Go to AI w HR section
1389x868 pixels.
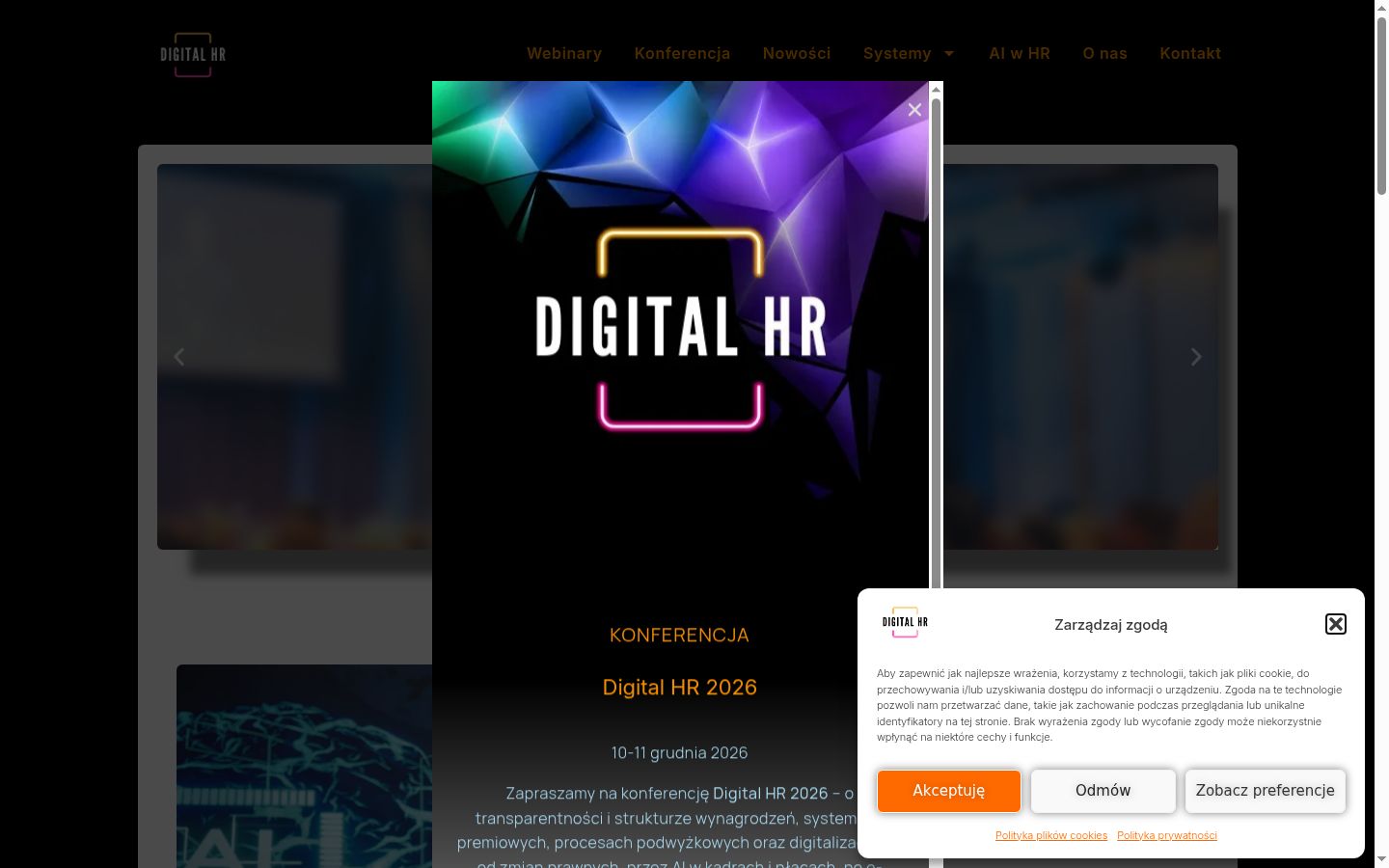pyautogui.click(x=1020, y=53)
